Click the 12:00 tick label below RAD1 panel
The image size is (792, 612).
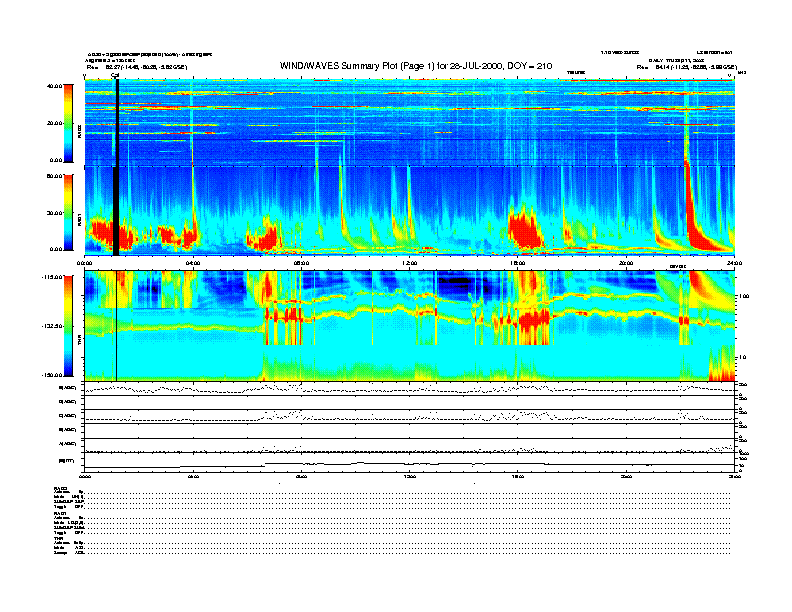click(409, 263)
